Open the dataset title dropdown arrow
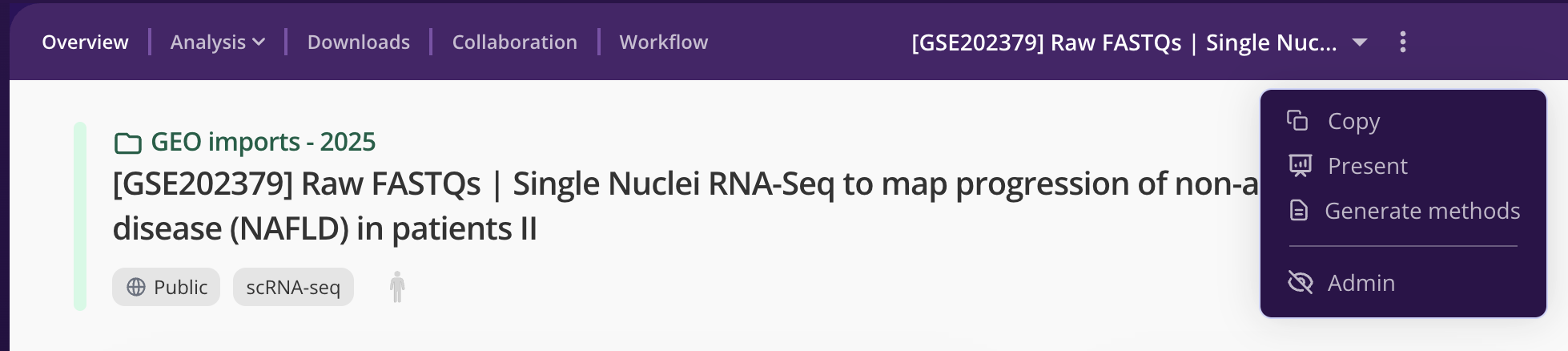1568x351 pixels. [1359, 42]
